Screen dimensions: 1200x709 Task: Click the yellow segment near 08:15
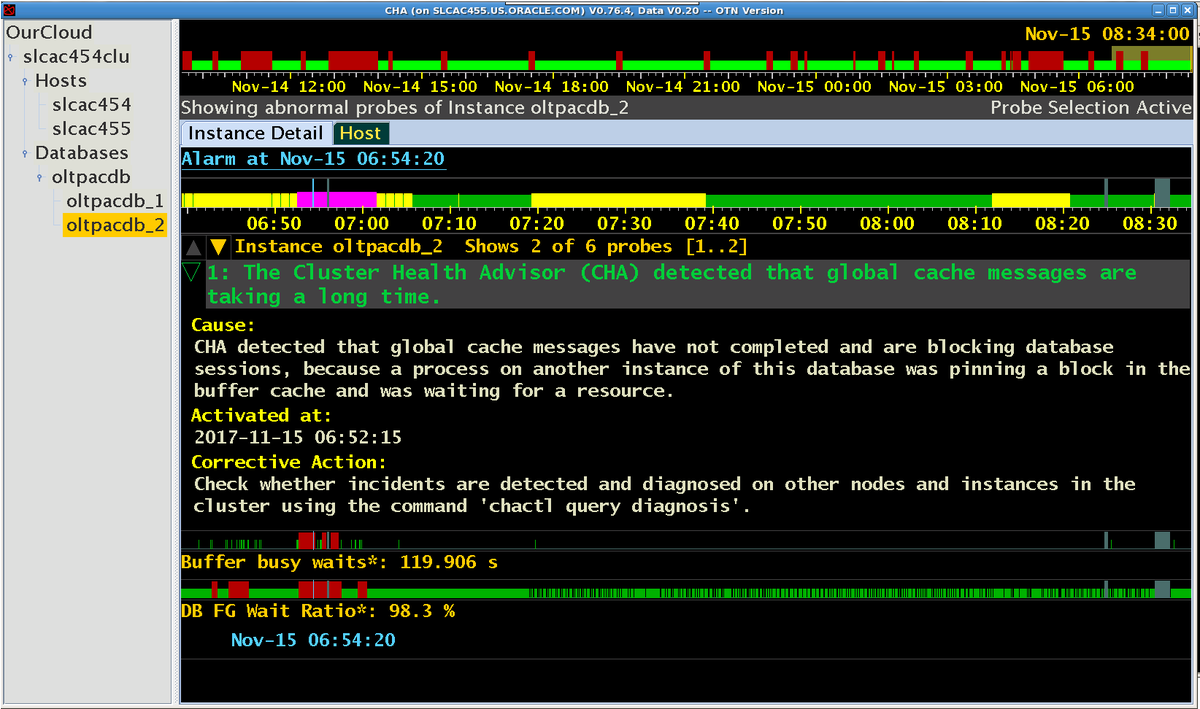tap(1030, 200)
